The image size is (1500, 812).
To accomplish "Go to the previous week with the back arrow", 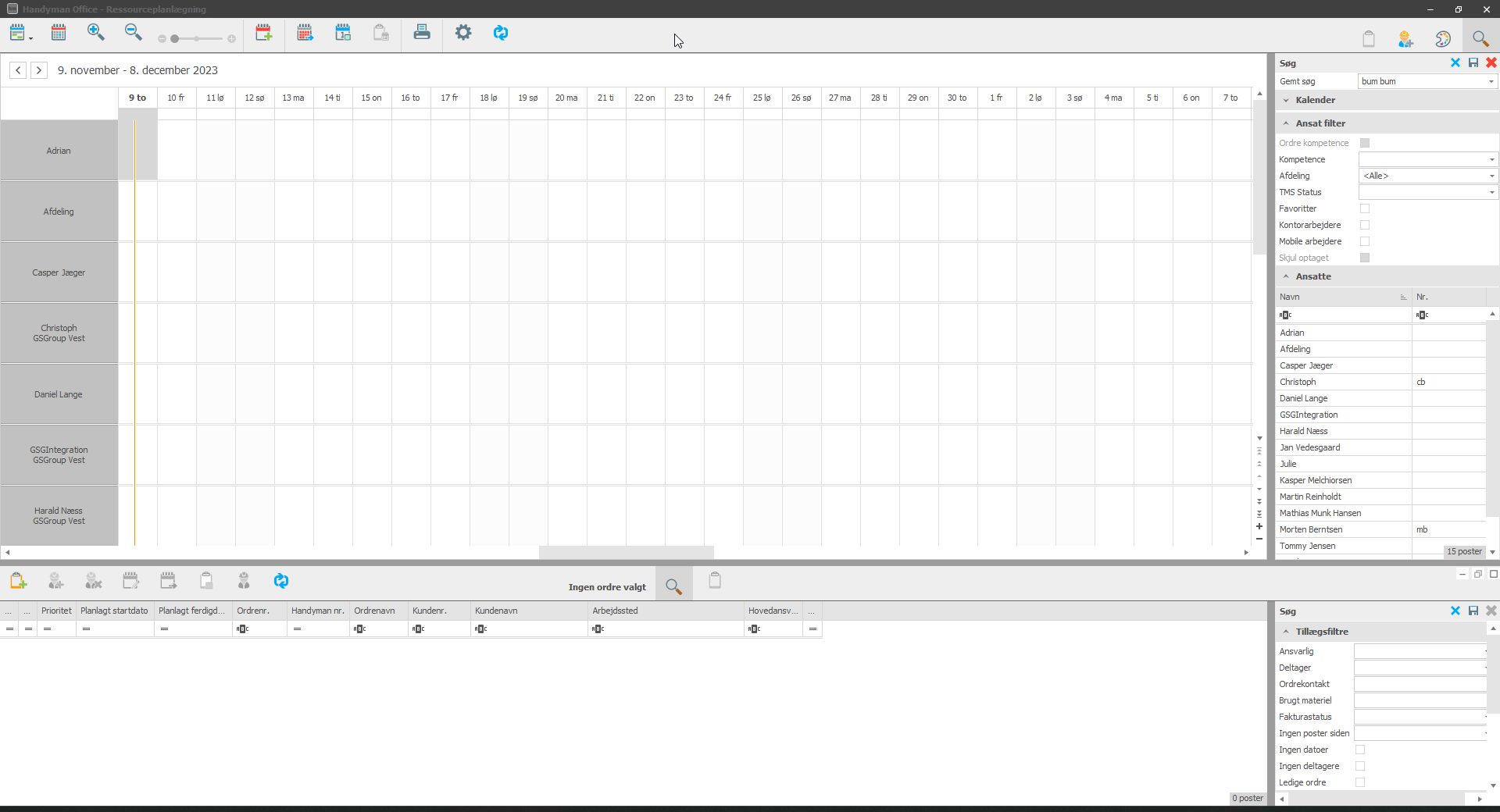I will coord(17,70).
